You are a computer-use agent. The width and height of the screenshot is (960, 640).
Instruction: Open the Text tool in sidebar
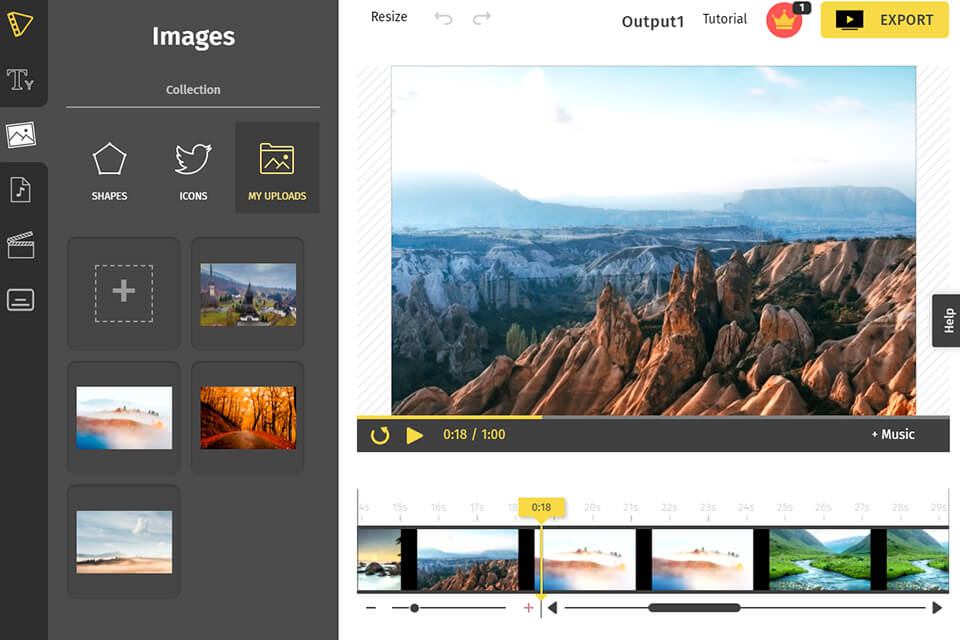point(20,80)
